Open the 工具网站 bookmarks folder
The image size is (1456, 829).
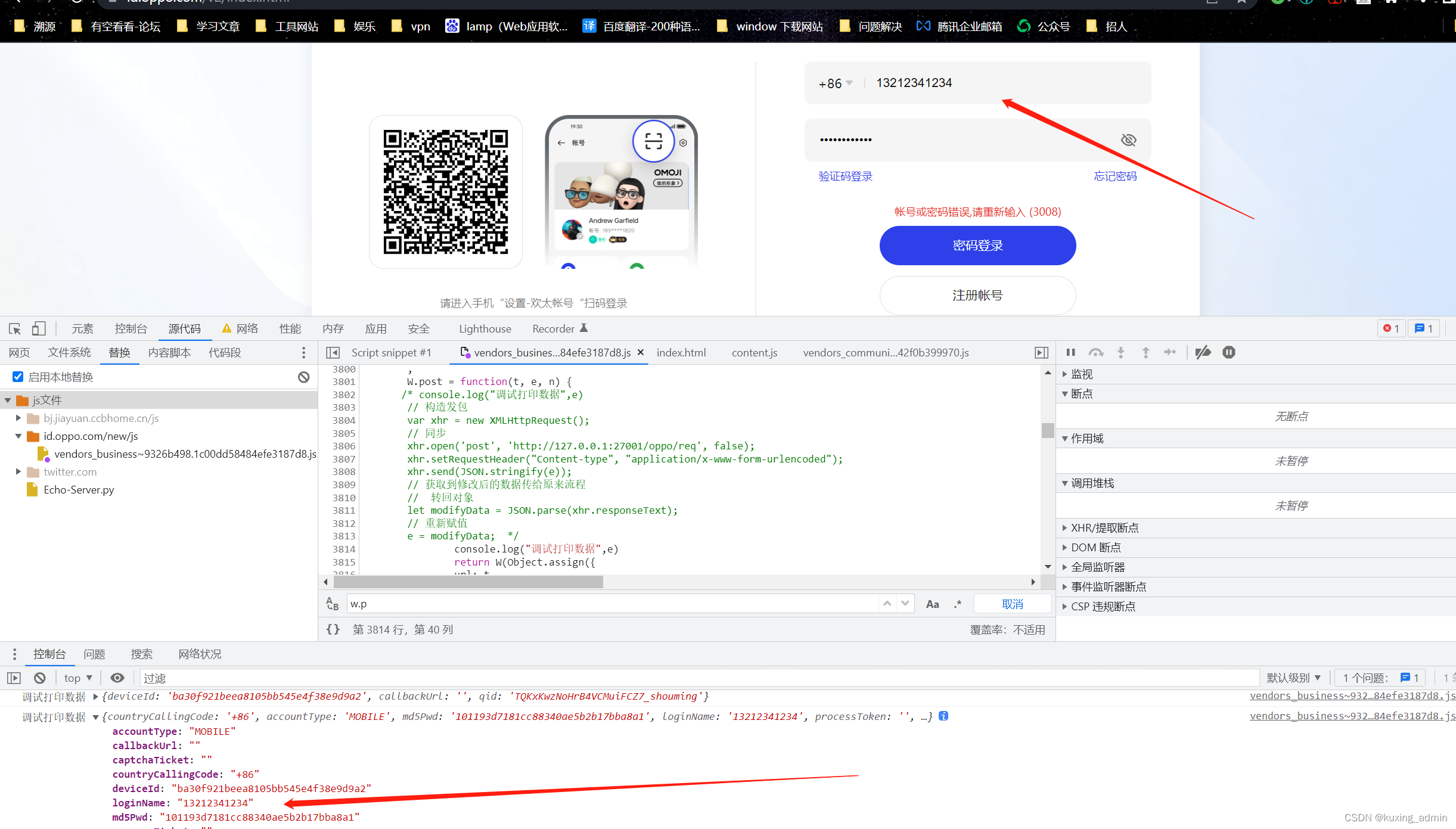287,26
